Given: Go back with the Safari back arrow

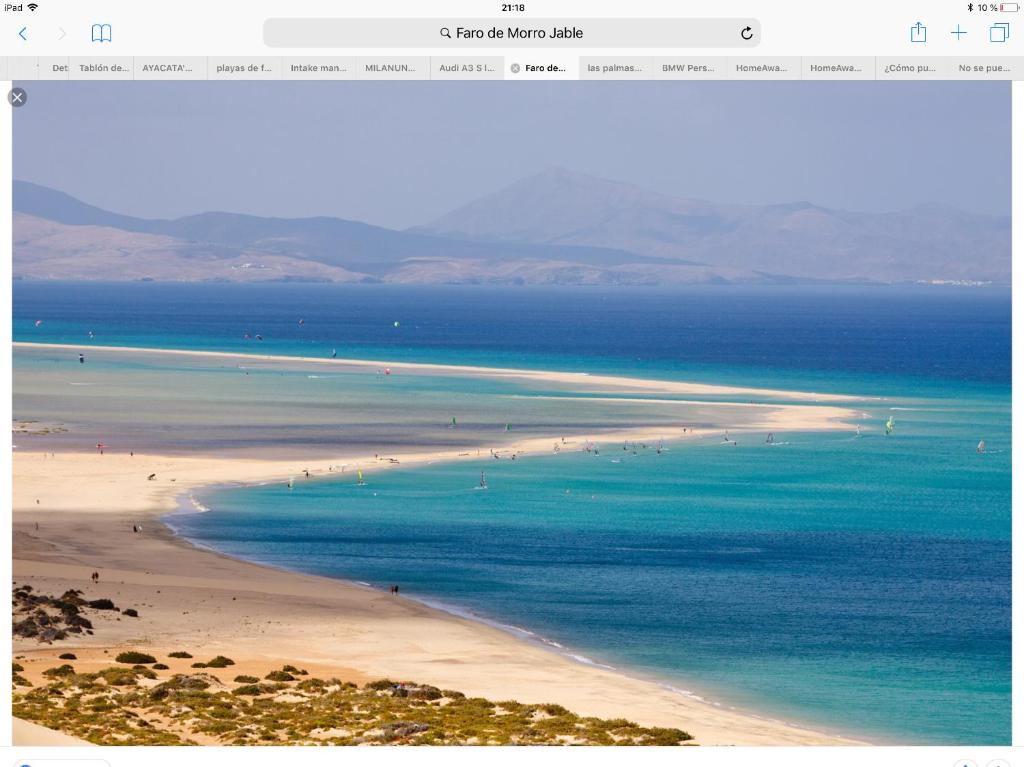Looking at the screenshot, I should click(23, 33).
